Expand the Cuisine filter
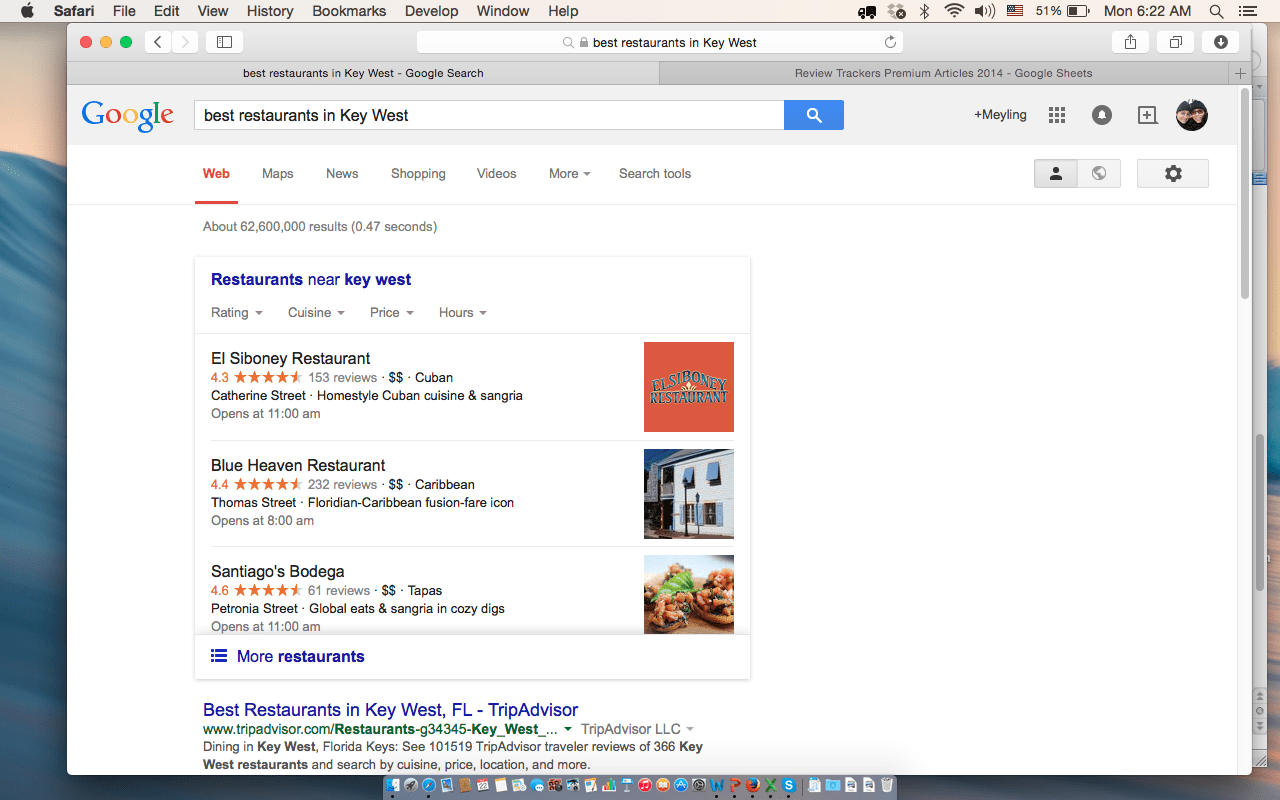 pos(316,312)
